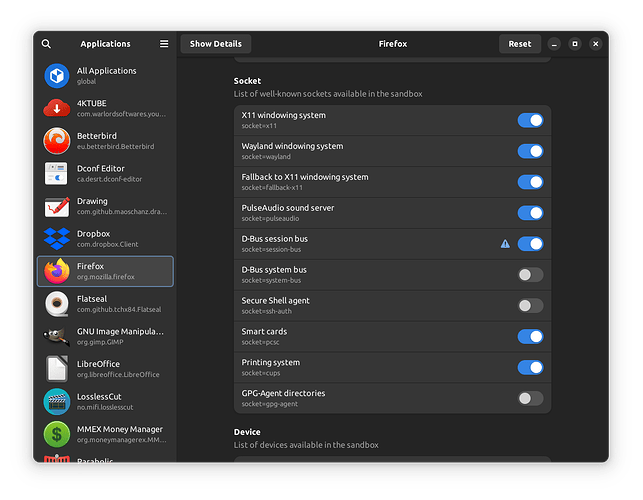Image resolution: width=643 pixels, height=500 pixels.
Task: Toggle Smart cards socket switch
Action: [x=530, y=337]
